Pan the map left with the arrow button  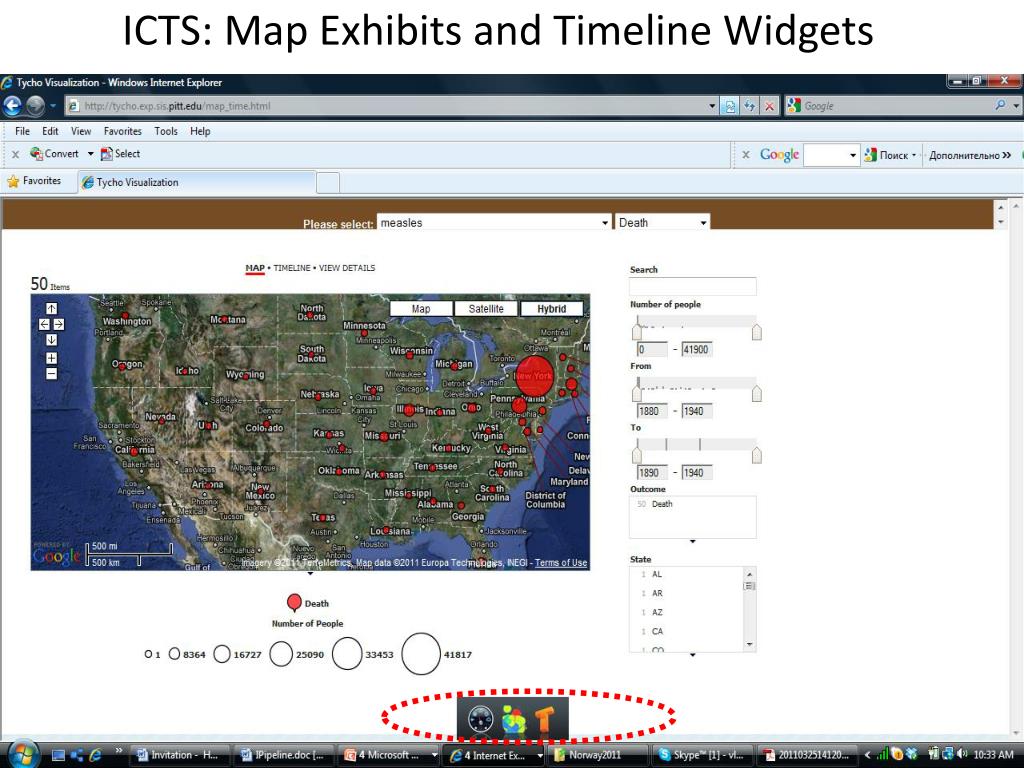tap(44, 324)
